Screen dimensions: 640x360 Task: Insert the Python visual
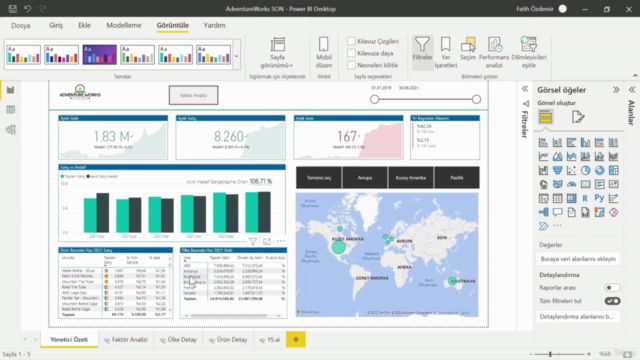(x=599, y=198)
